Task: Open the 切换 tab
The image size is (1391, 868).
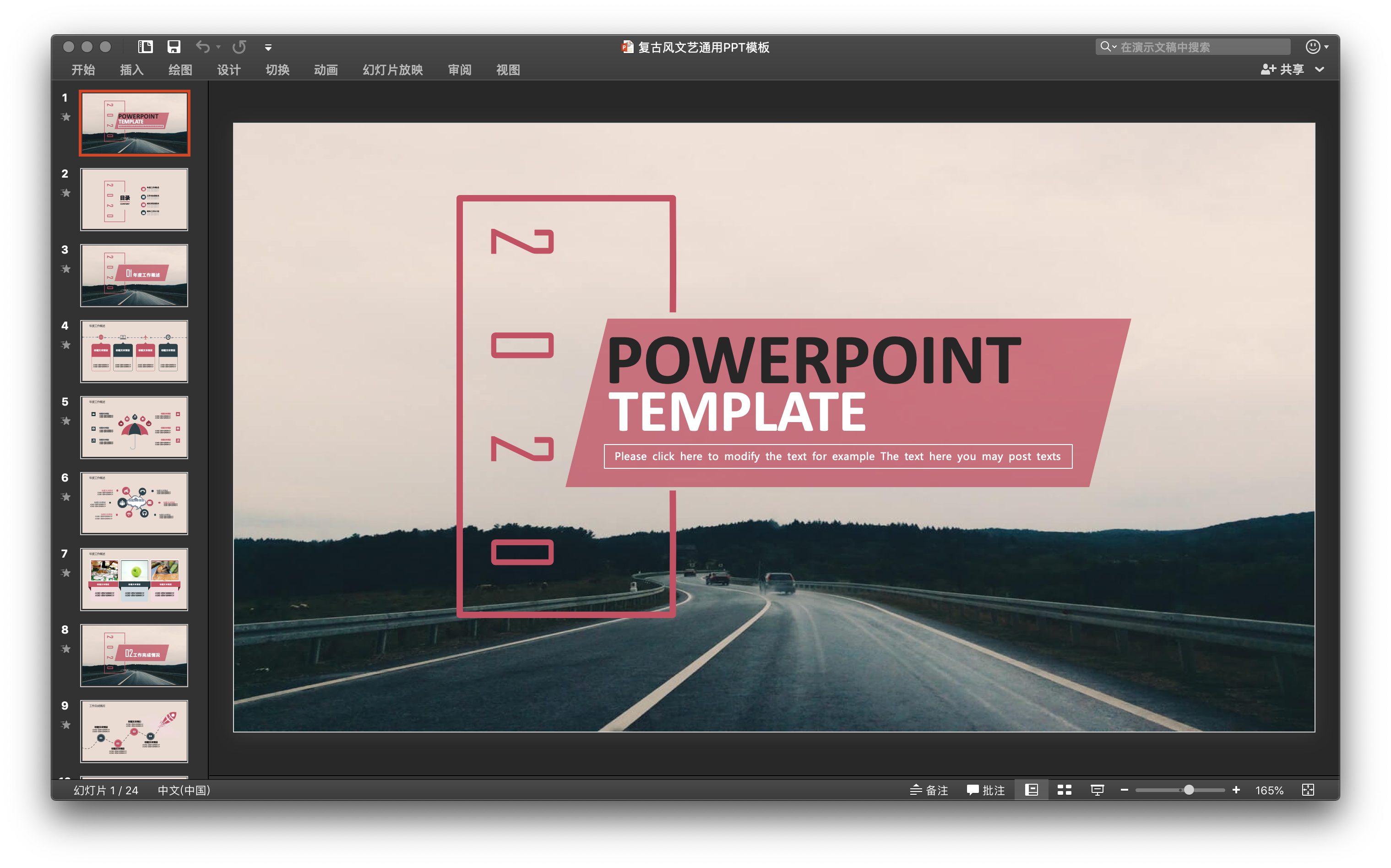Action: 277,70
